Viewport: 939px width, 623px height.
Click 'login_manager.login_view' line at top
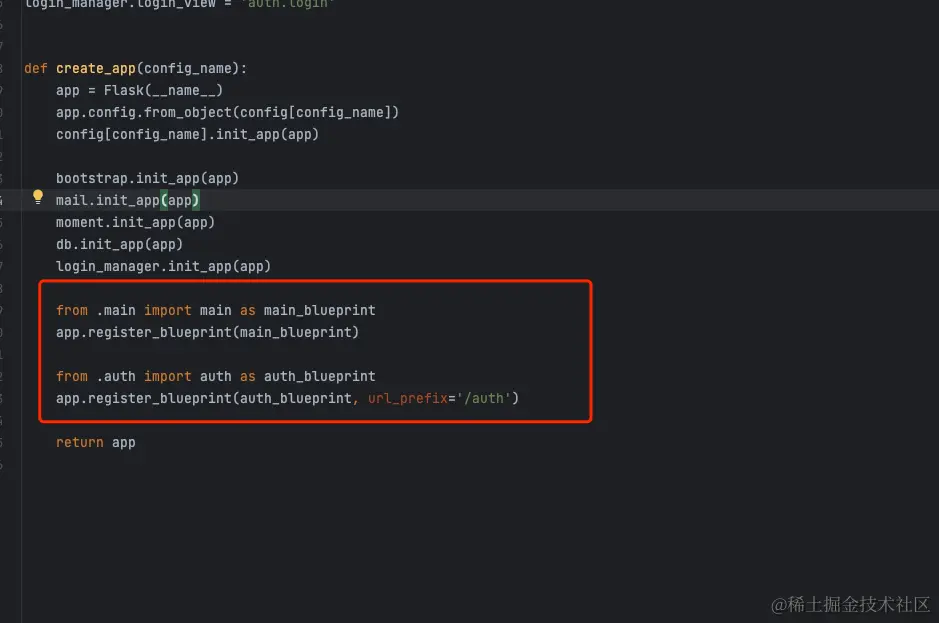pos(180,4)
